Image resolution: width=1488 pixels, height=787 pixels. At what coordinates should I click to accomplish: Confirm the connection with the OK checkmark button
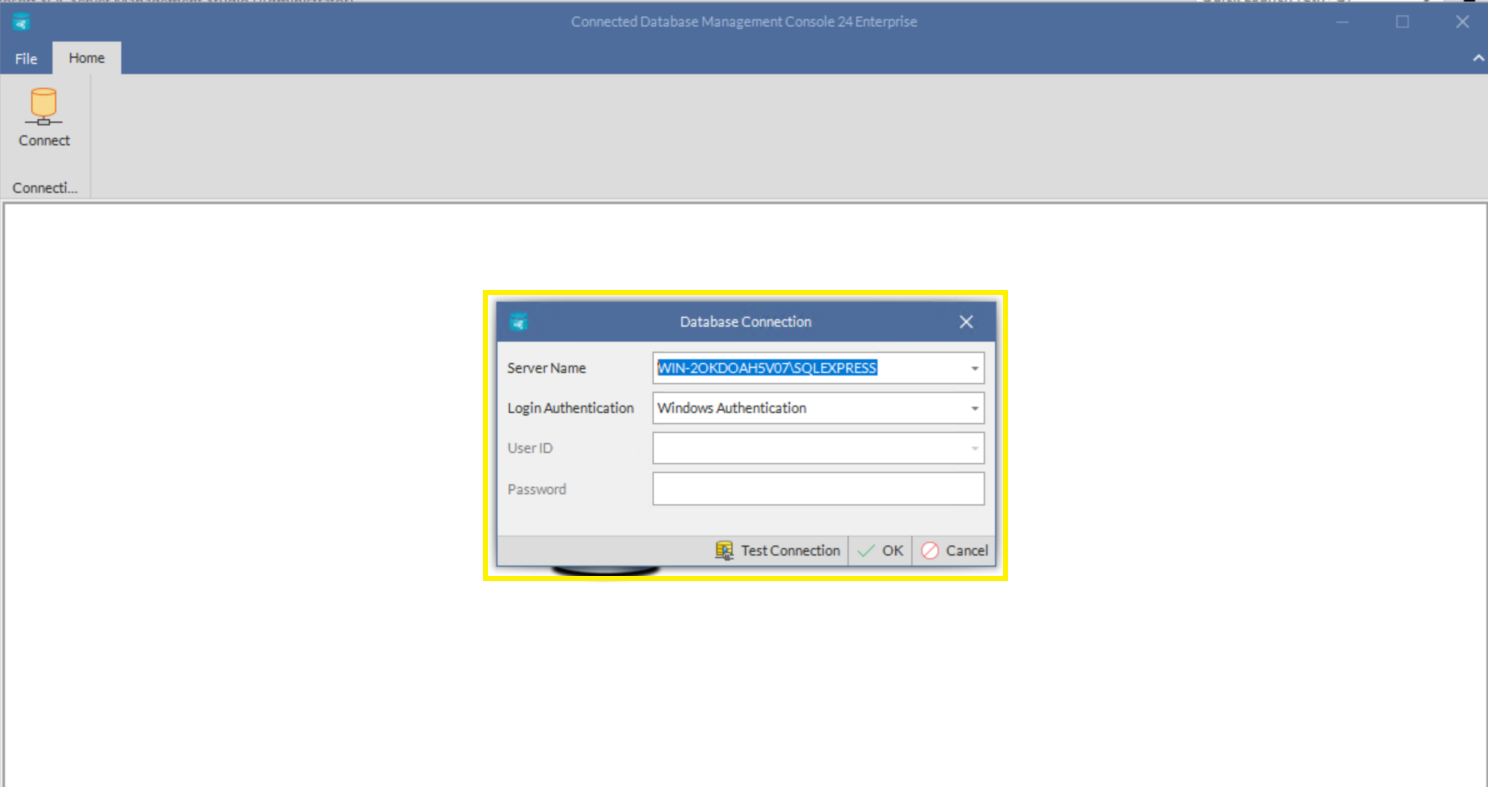click(880, 550)
